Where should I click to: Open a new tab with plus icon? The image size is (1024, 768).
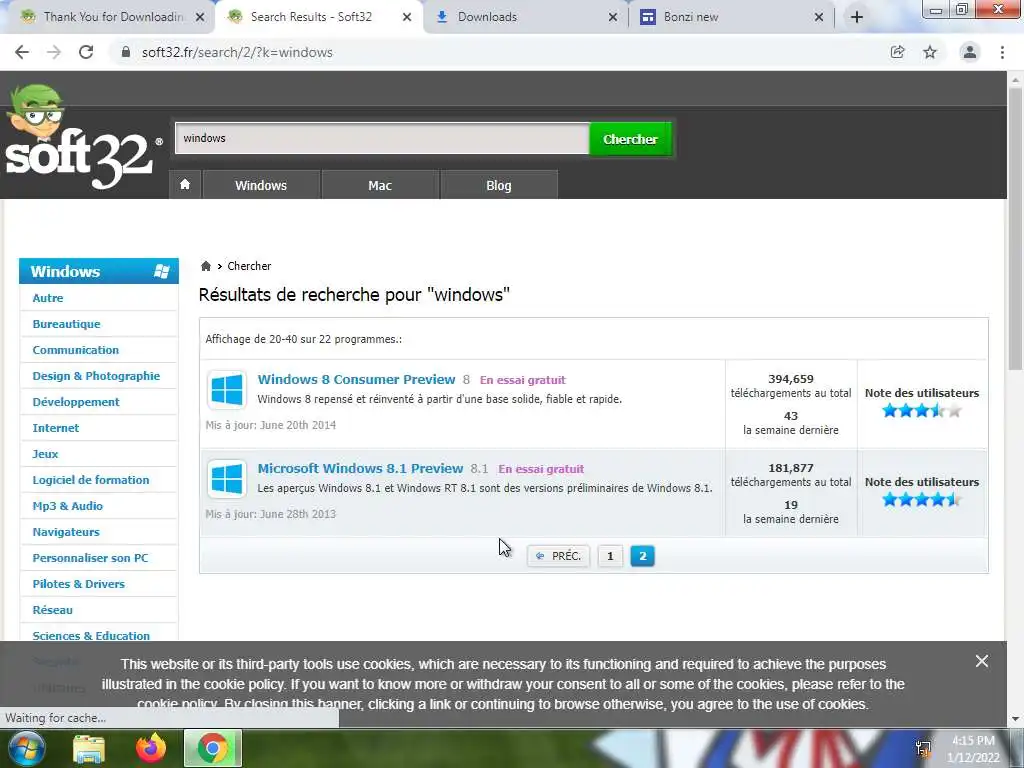click(x=857, y=17)
